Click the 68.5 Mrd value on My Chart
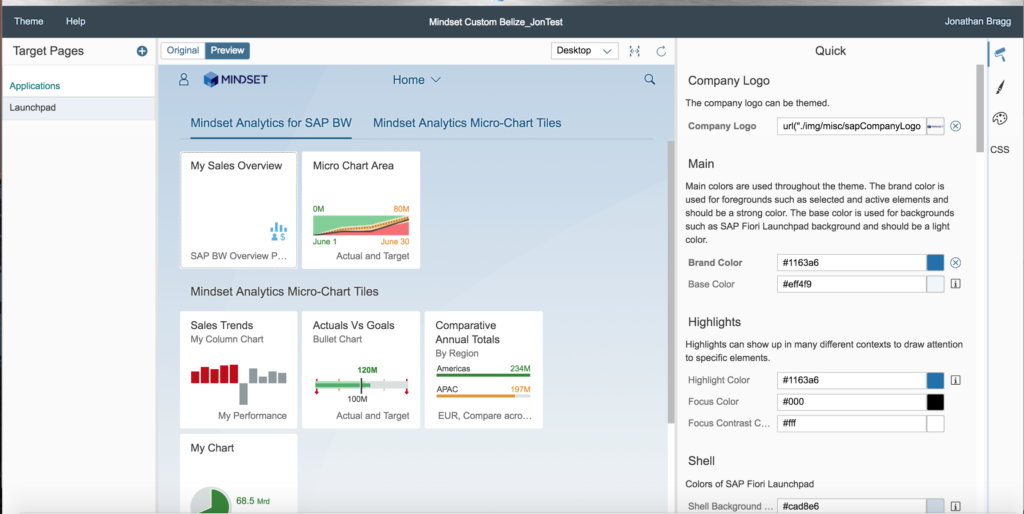This screenshot has height=514, width=1024. (x=253, y=501)
